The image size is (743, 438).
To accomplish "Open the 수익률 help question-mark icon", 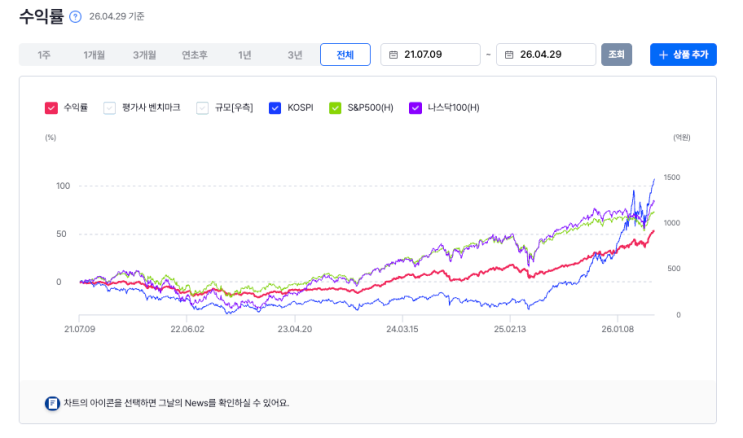I will (75, 17).
